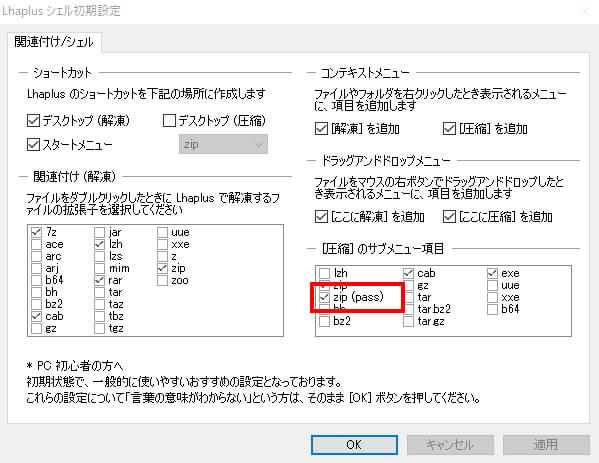The width and height of the screenshot is (599, 463).
Task: Open the 関連付け/シェル tab
Action: point(54,42)
